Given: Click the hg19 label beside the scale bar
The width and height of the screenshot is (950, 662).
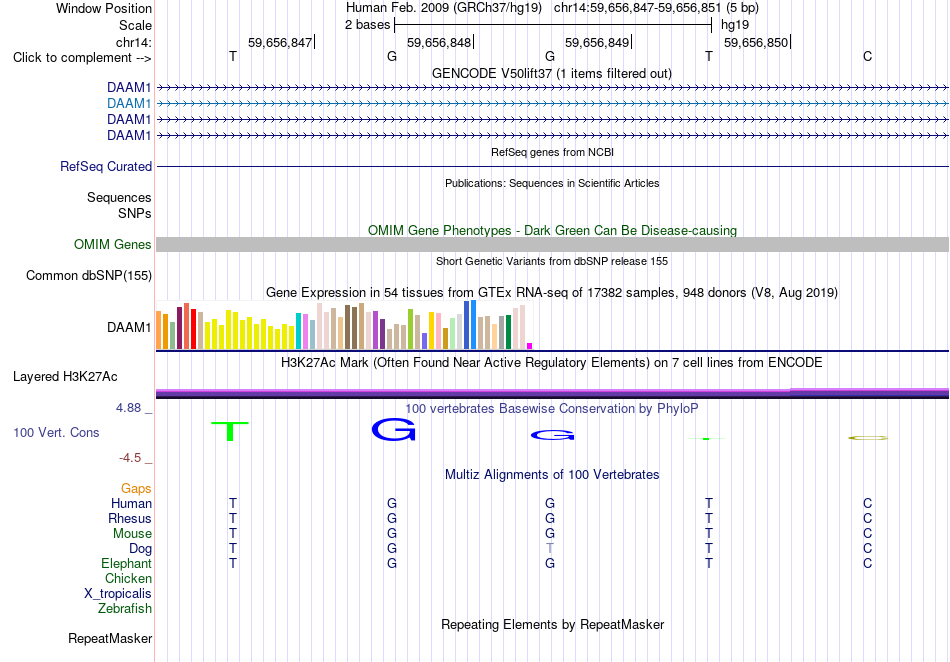Looking at the screenshot, I should point(735,25).
